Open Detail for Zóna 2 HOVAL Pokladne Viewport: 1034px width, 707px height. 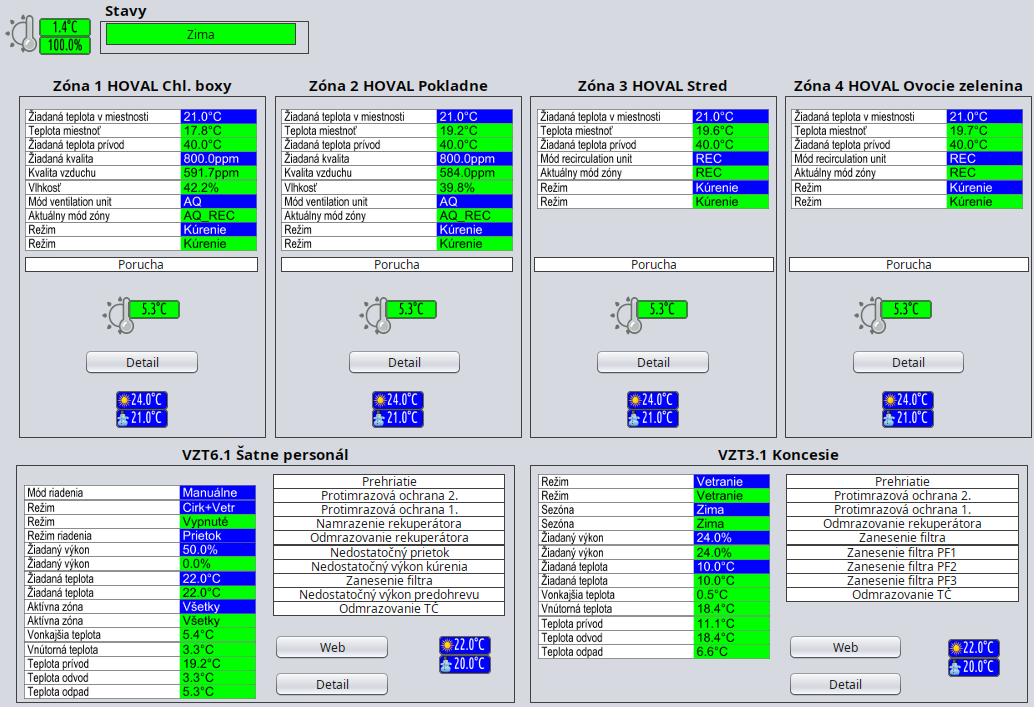click(404, 362)
